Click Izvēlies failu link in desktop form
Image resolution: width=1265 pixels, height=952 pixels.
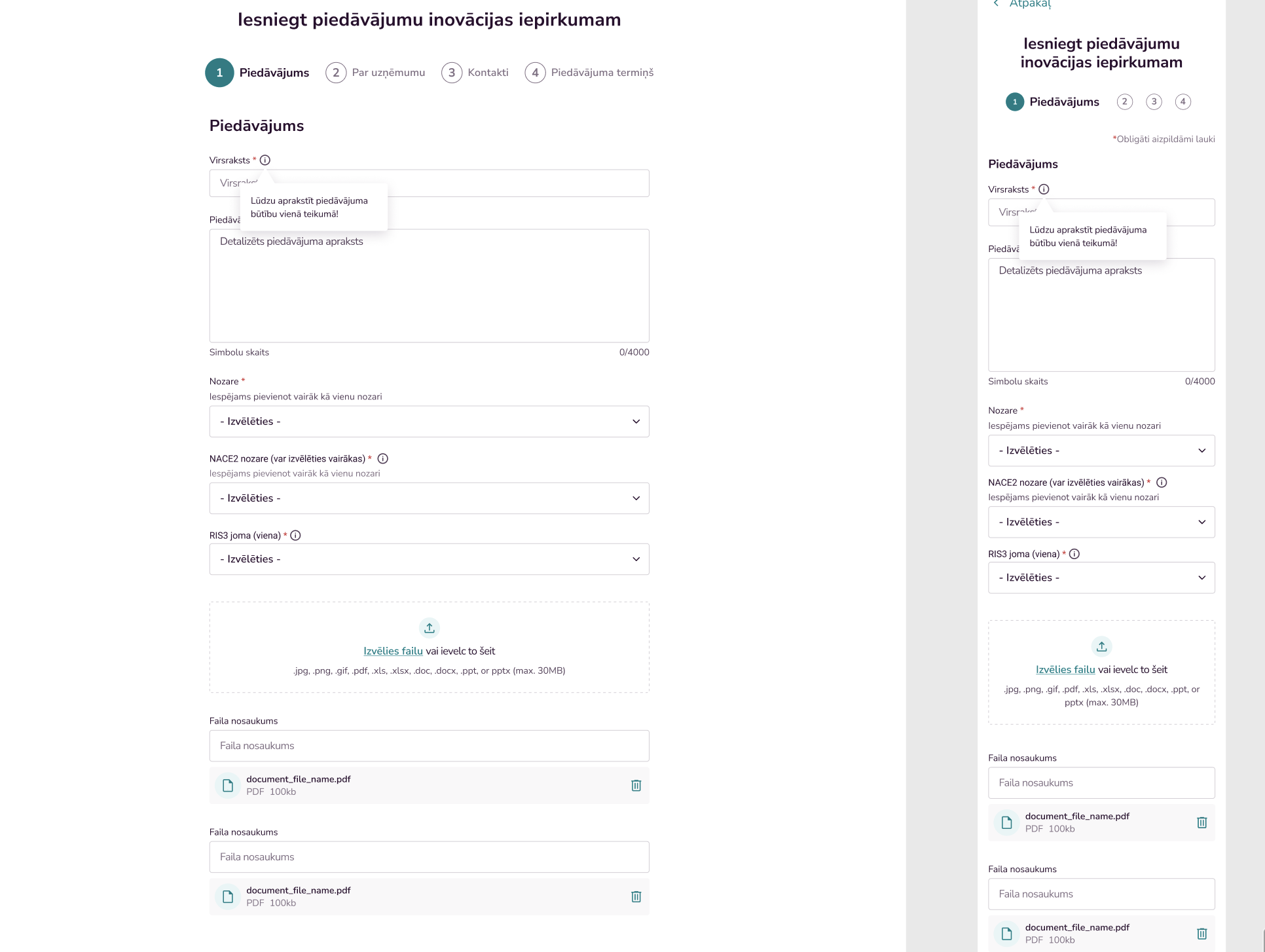[x=393, y=651]
